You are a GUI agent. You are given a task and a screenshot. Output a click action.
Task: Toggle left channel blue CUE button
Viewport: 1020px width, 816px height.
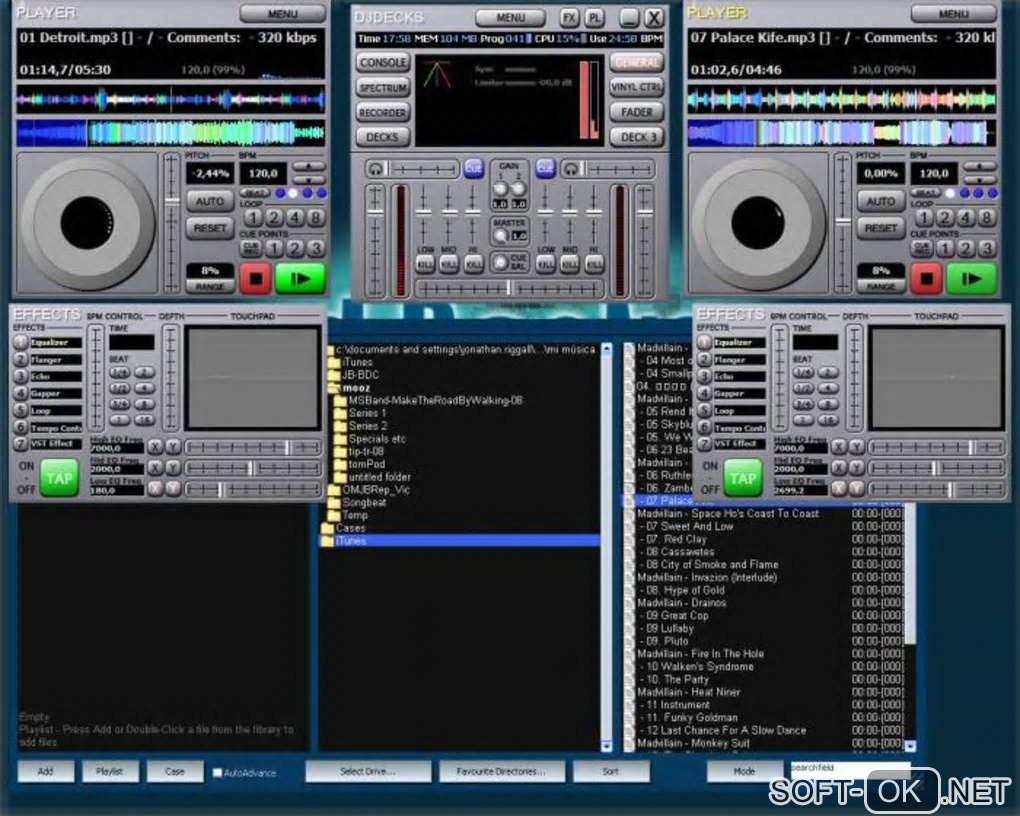point(474,169)
